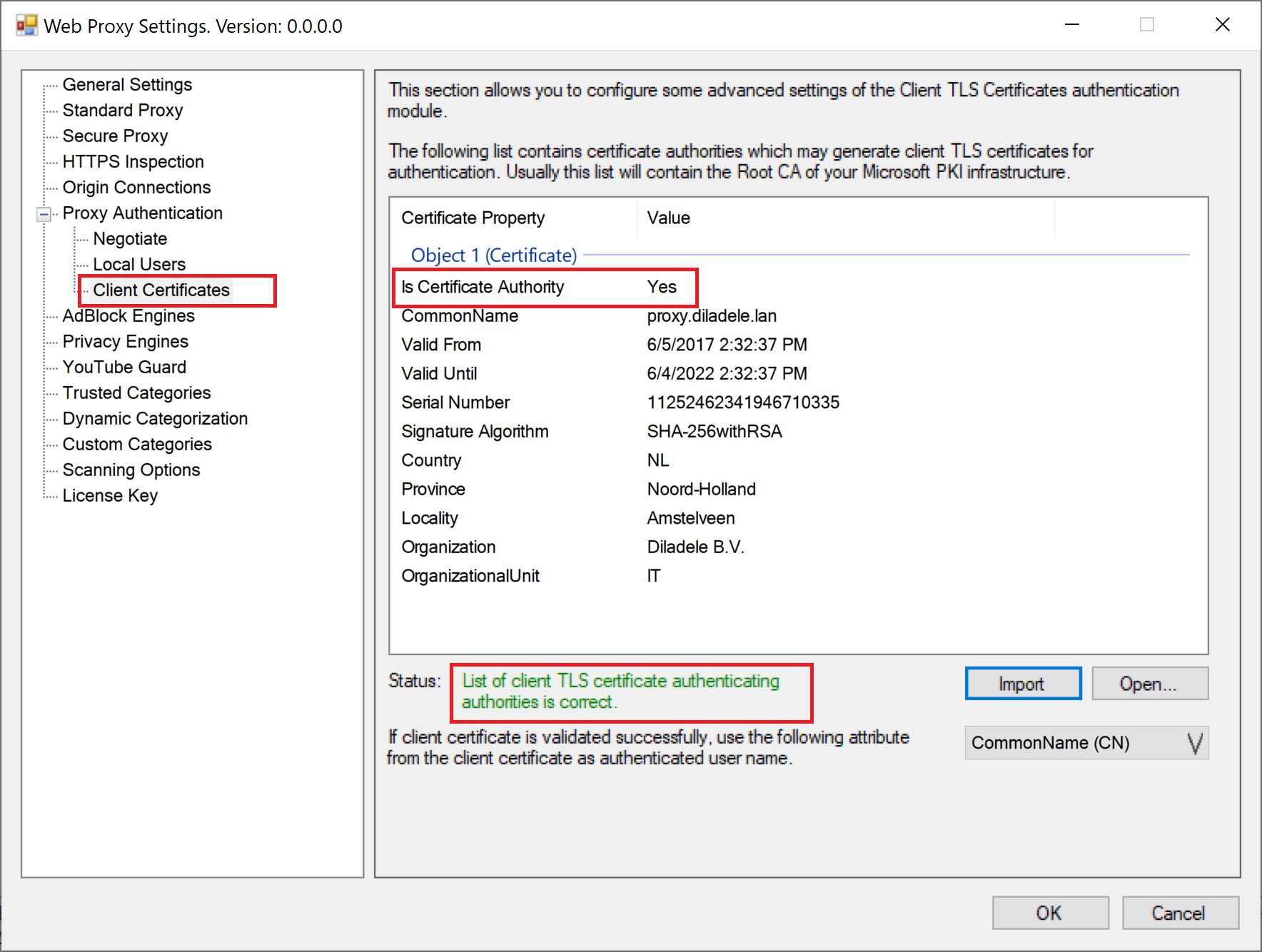Select Local Users under Proxy Authentication

139,265
